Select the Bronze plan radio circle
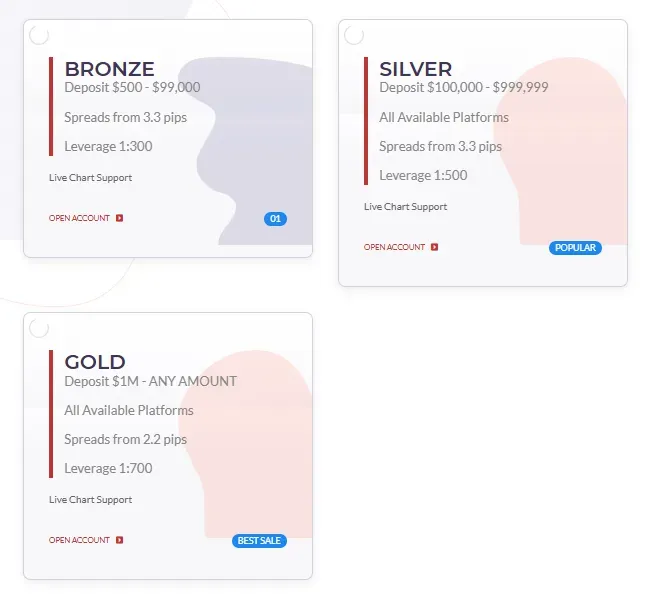Screen dimensions: 649x597 pos(39,36)
